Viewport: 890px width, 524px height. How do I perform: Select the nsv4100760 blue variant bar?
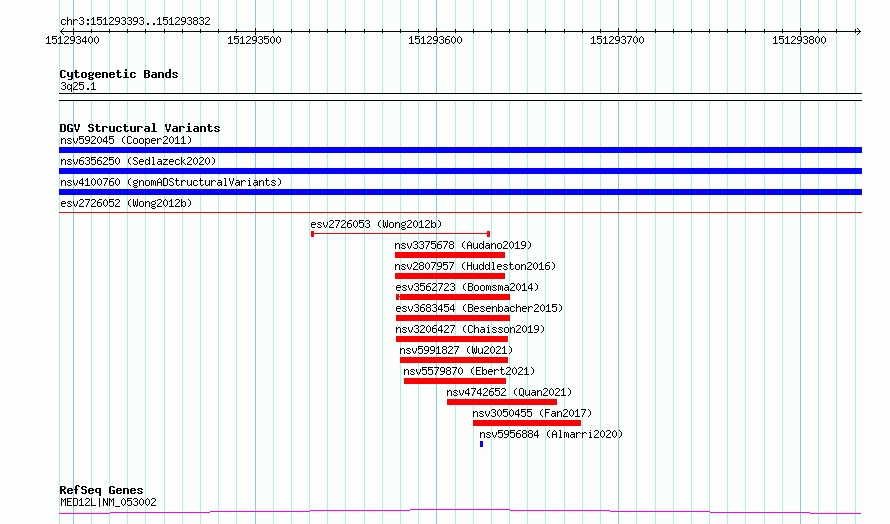click(x=460, y=192)
